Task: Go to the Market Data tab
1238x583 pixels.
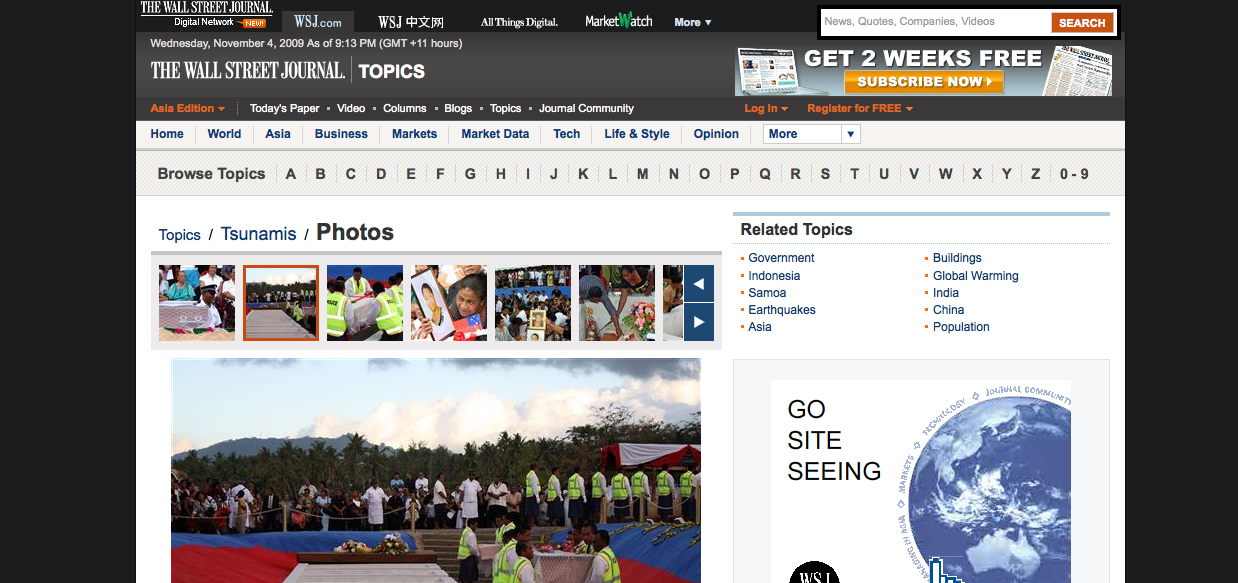Action: pos(495,134)
